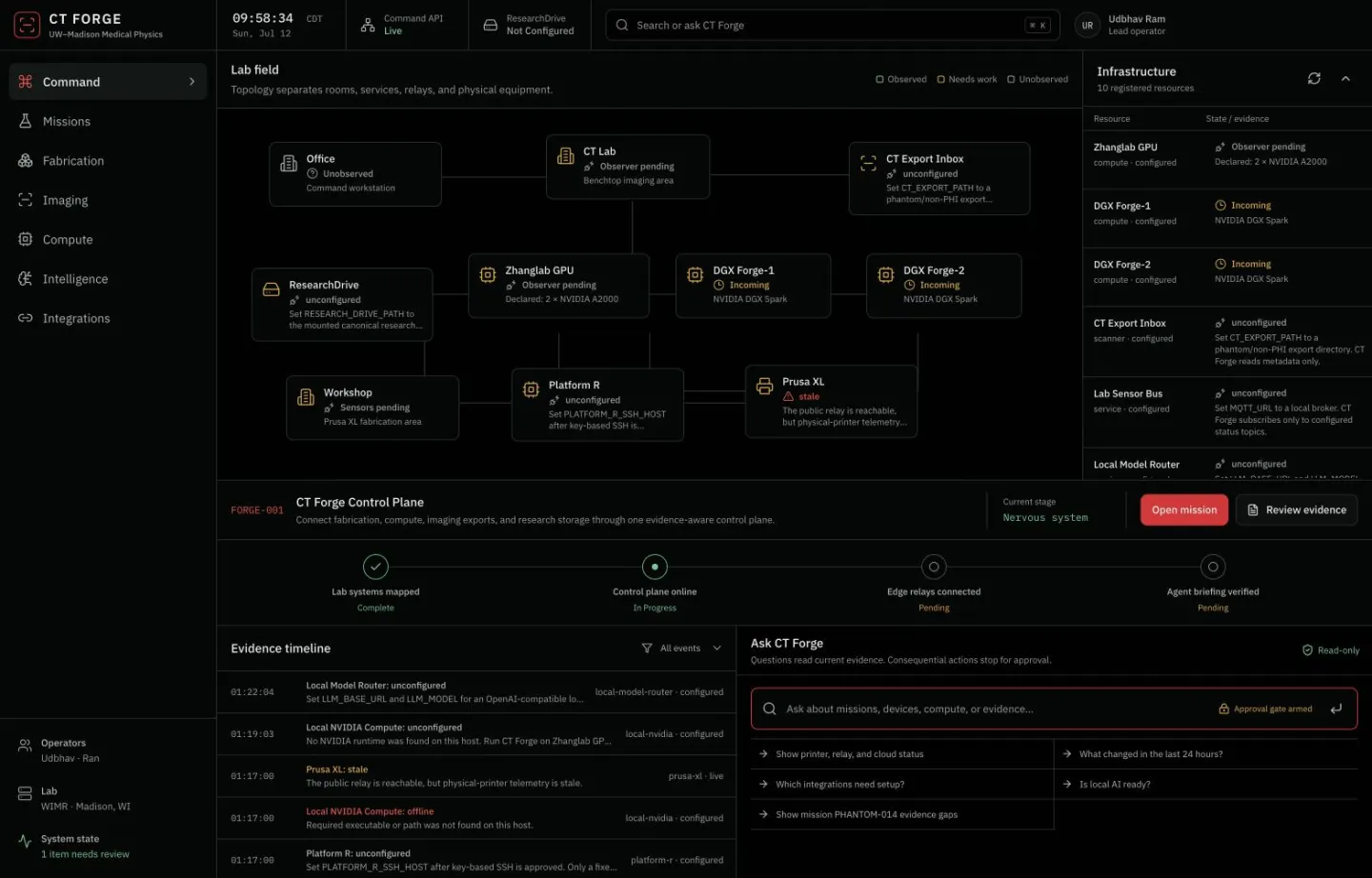The width and height of the screenshot is (1372, 878).
Task: Select suggestion Show printer, relay, and cloud status
Action: [902, 754]
